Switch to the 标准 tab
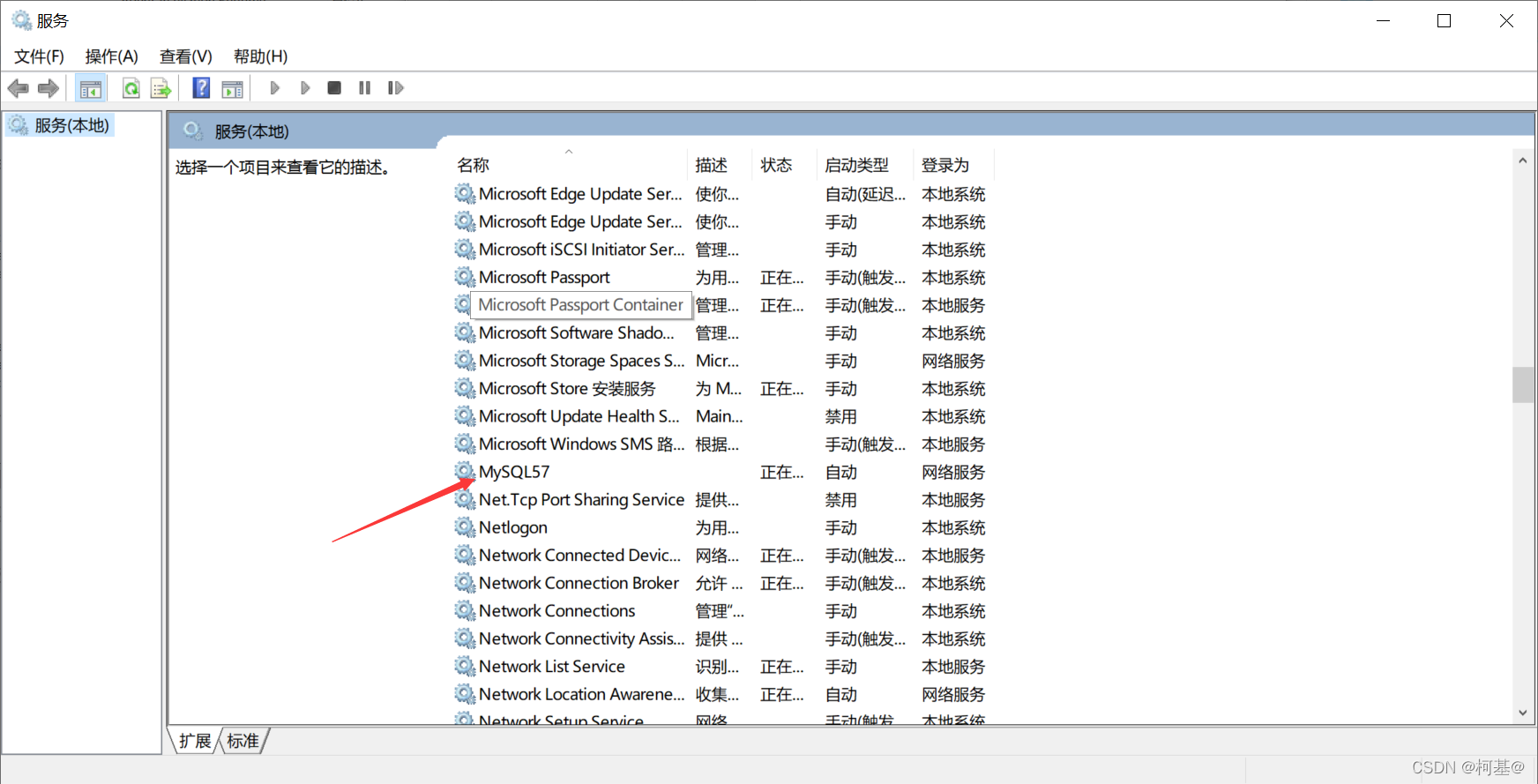Screen dimensions: 1538x784 243,741
